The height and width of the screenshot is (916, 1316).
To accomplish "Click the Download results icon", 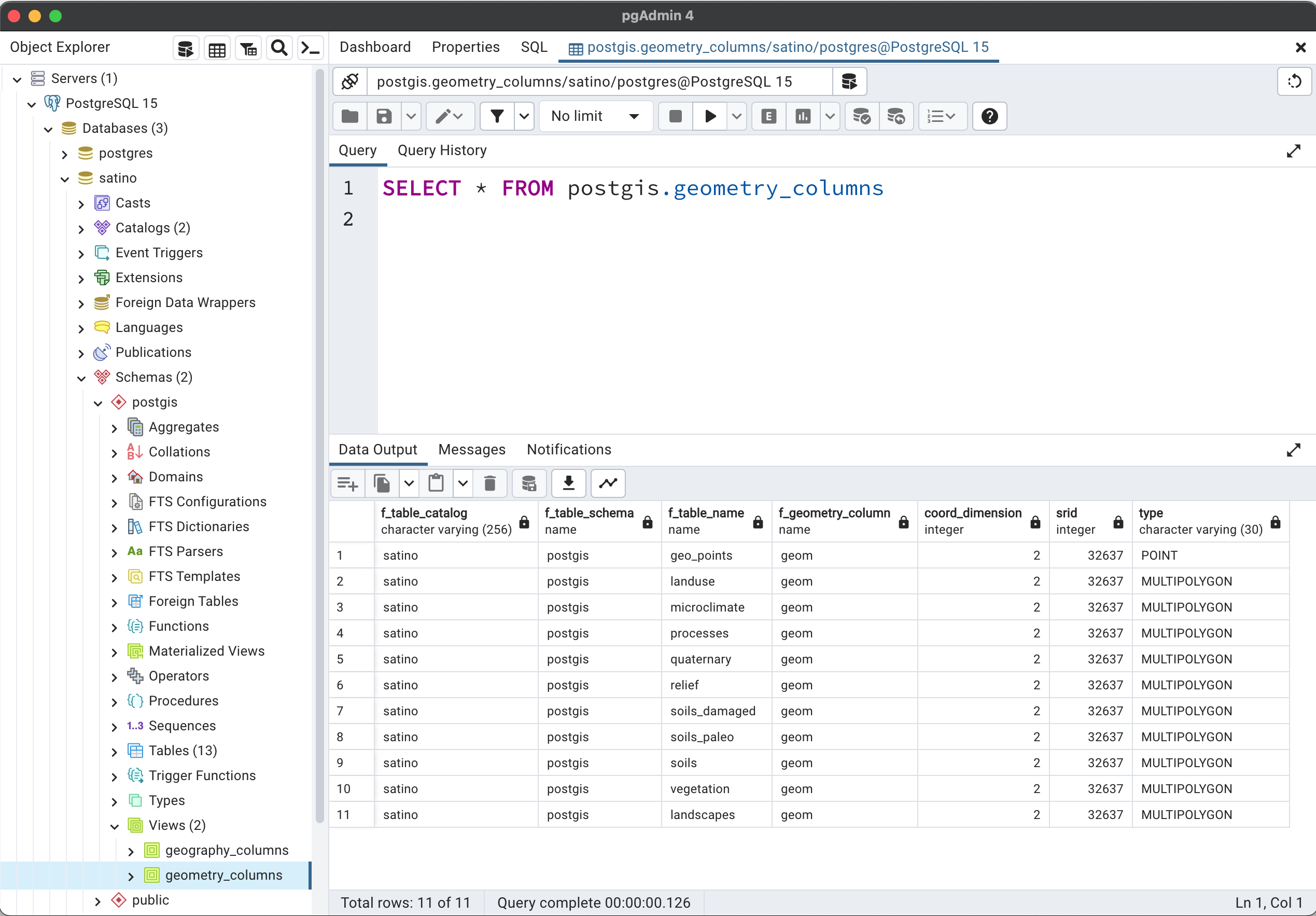I will (568, 483).
